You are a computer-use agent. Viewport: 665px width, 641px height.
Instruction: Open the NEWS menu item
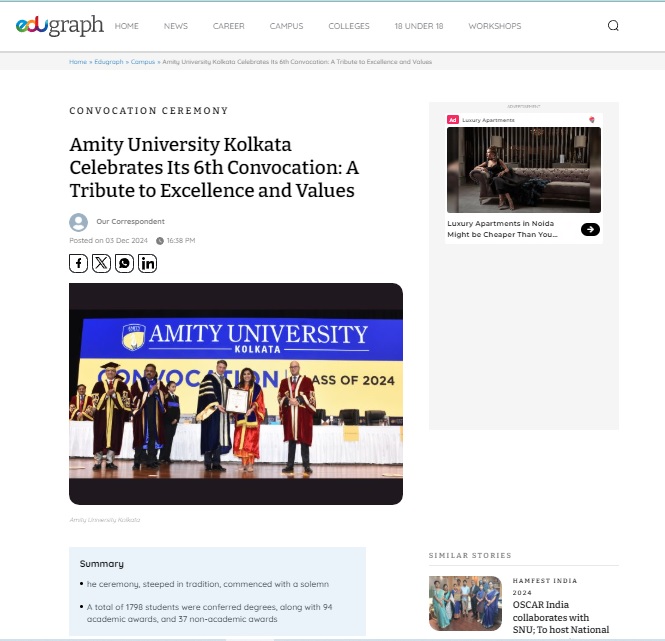coord(176,26)
